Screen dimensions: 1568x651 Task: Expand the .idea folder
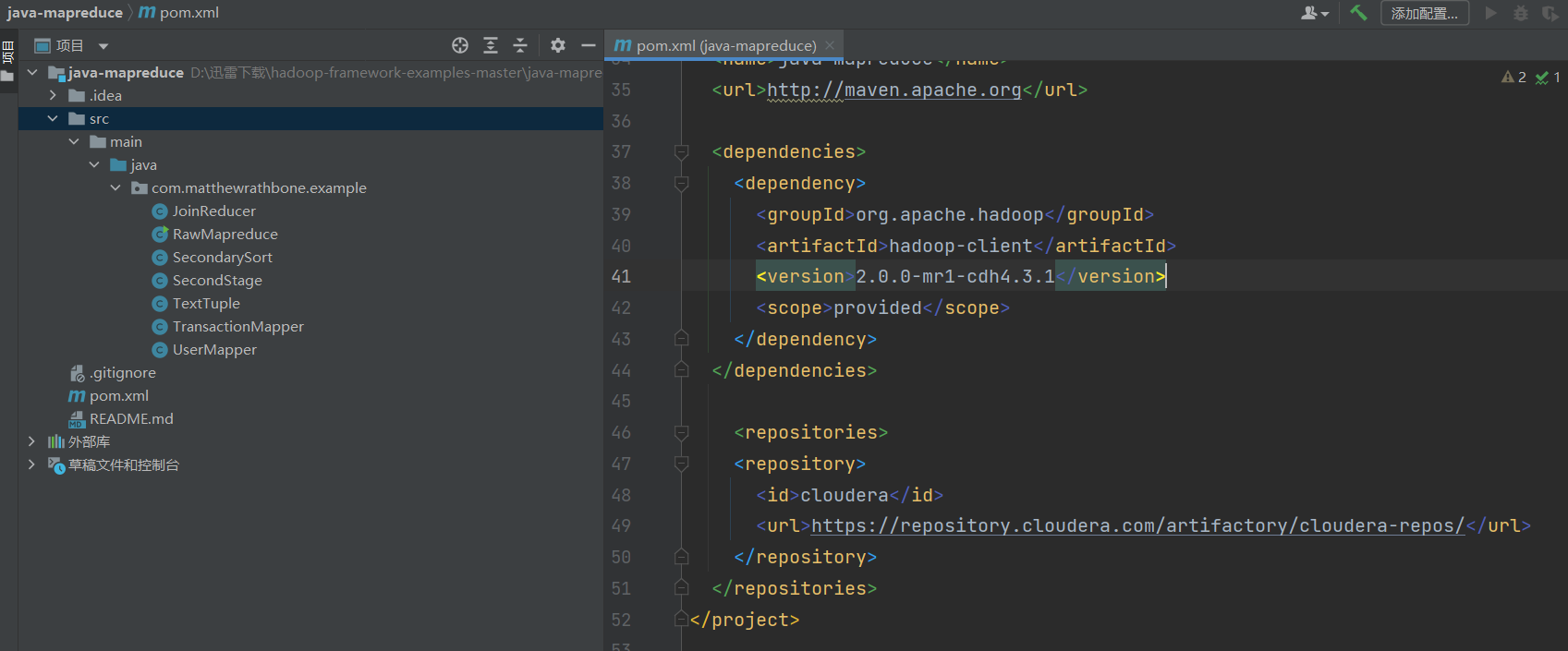53,95
